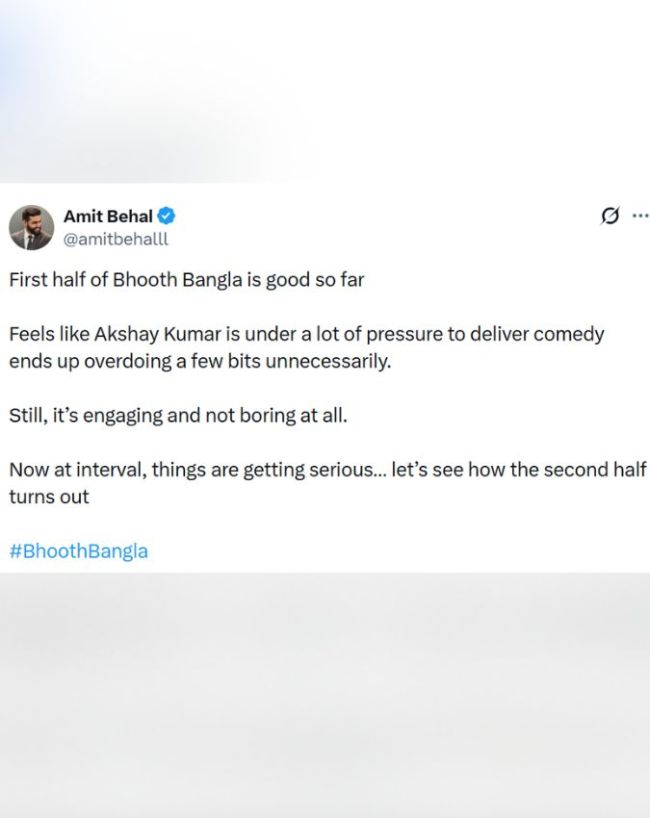Open the three-dot more options menu
The image size is (650, 818).
640,215
